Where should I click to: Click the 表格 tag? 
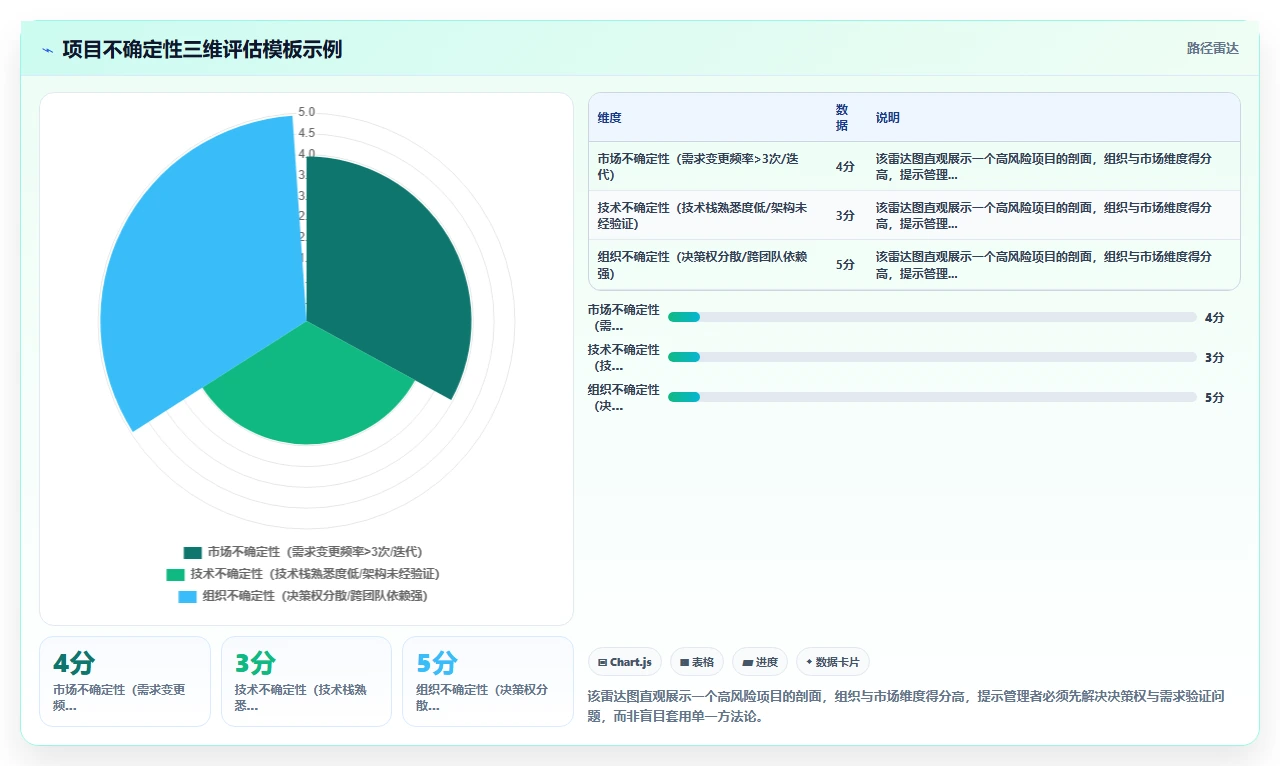click(697, 662)
